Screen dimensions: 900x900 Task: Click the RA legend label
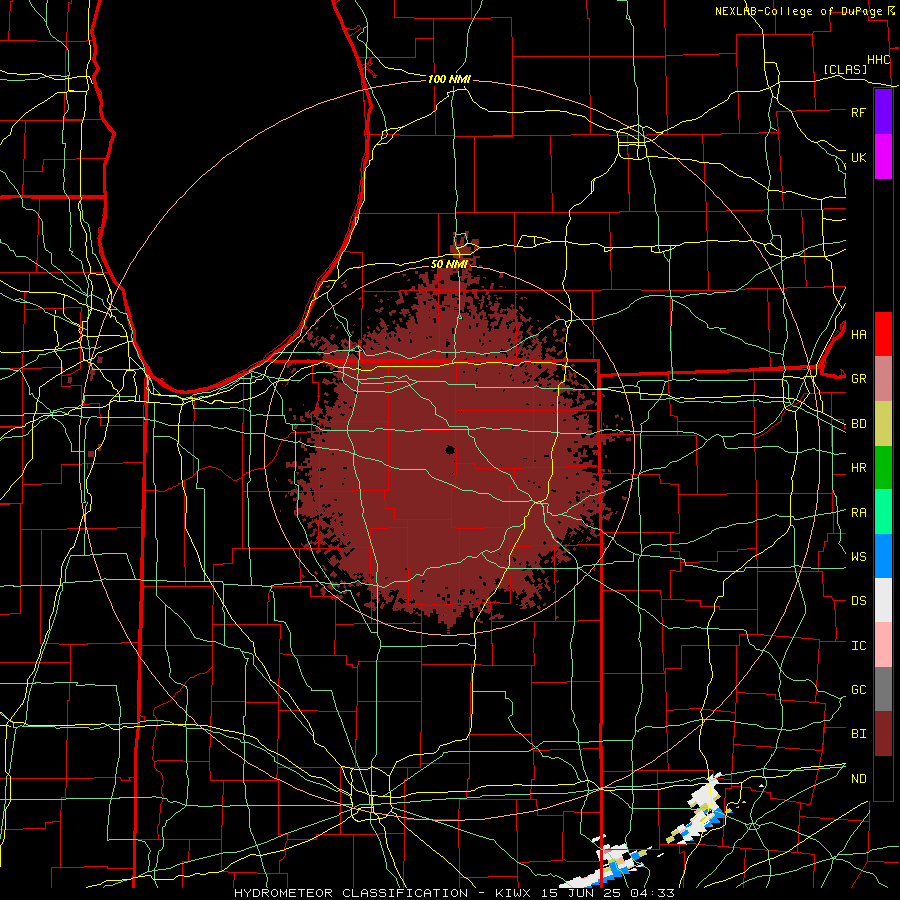(x=858, y=513)
